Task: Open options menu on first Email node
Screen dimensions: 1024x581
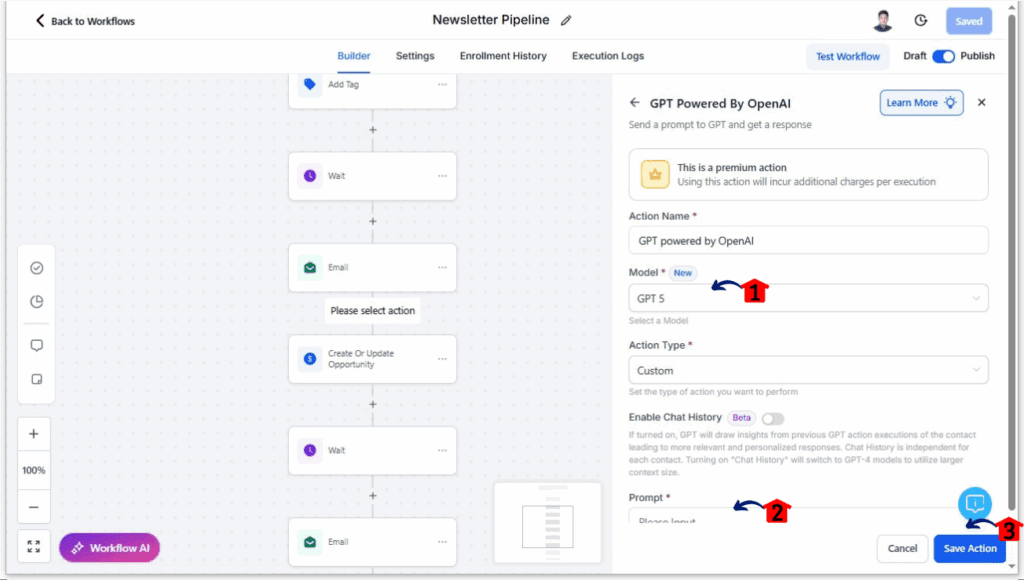Action: (x=442, y=268)
